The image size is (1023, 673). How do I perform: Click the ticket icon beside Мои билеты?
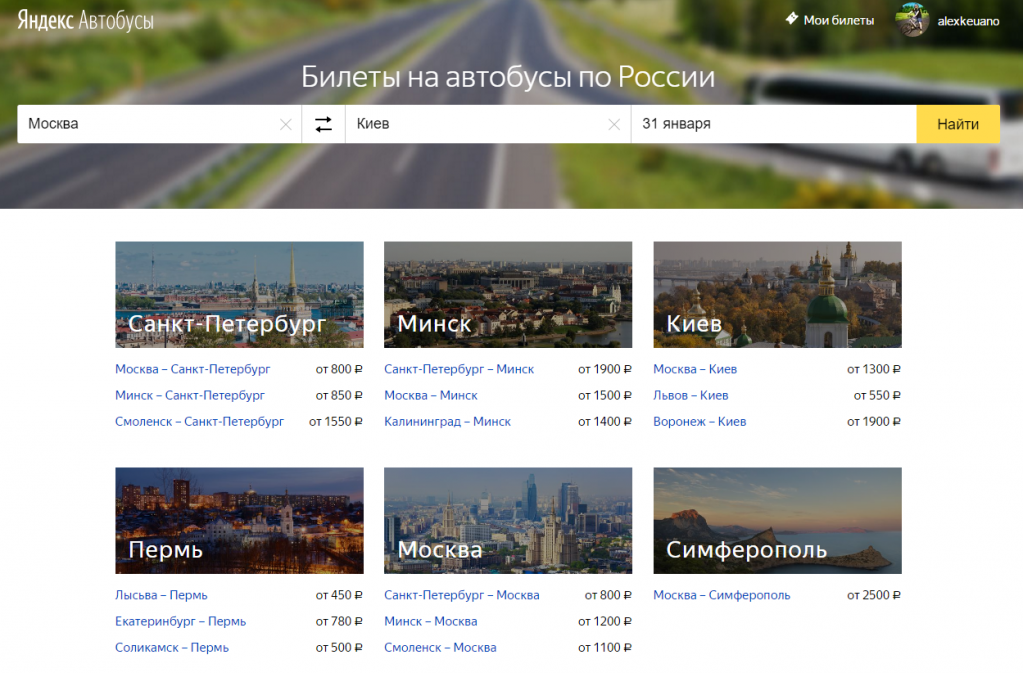792,19
